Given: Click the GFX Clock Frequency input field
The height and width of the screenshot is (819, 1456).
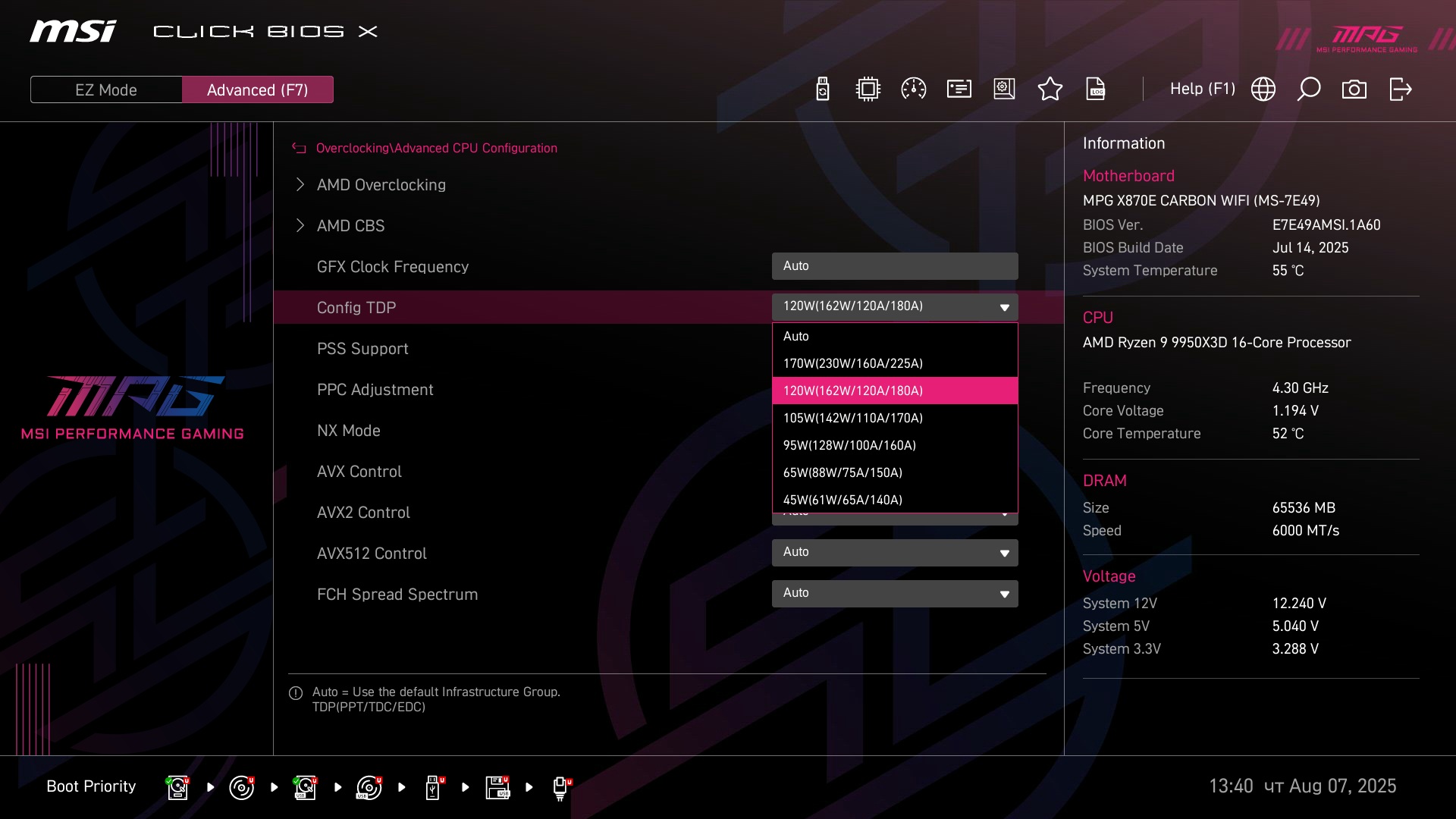Looking at the screenshot, I should (894, 266).
